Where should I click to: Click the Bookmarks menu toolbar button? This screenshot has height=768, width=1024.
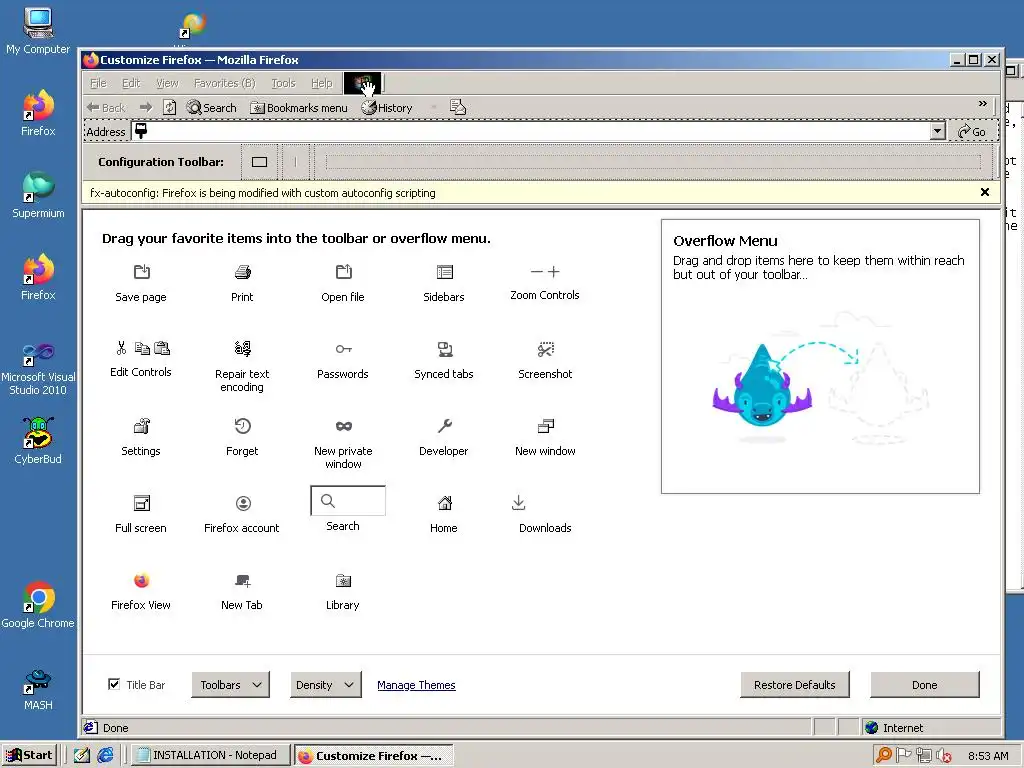[x=298, y=108]
